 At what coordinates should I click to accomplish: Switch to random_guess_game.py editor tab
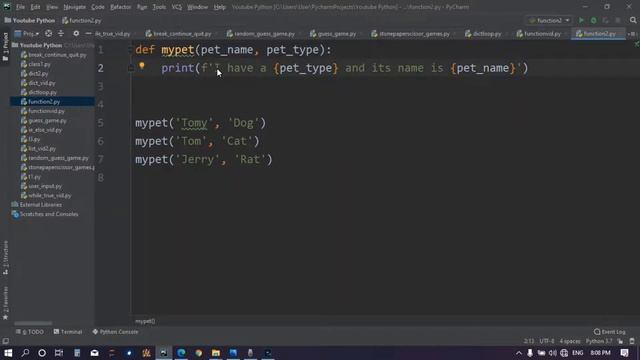click(x=262, y=34)
